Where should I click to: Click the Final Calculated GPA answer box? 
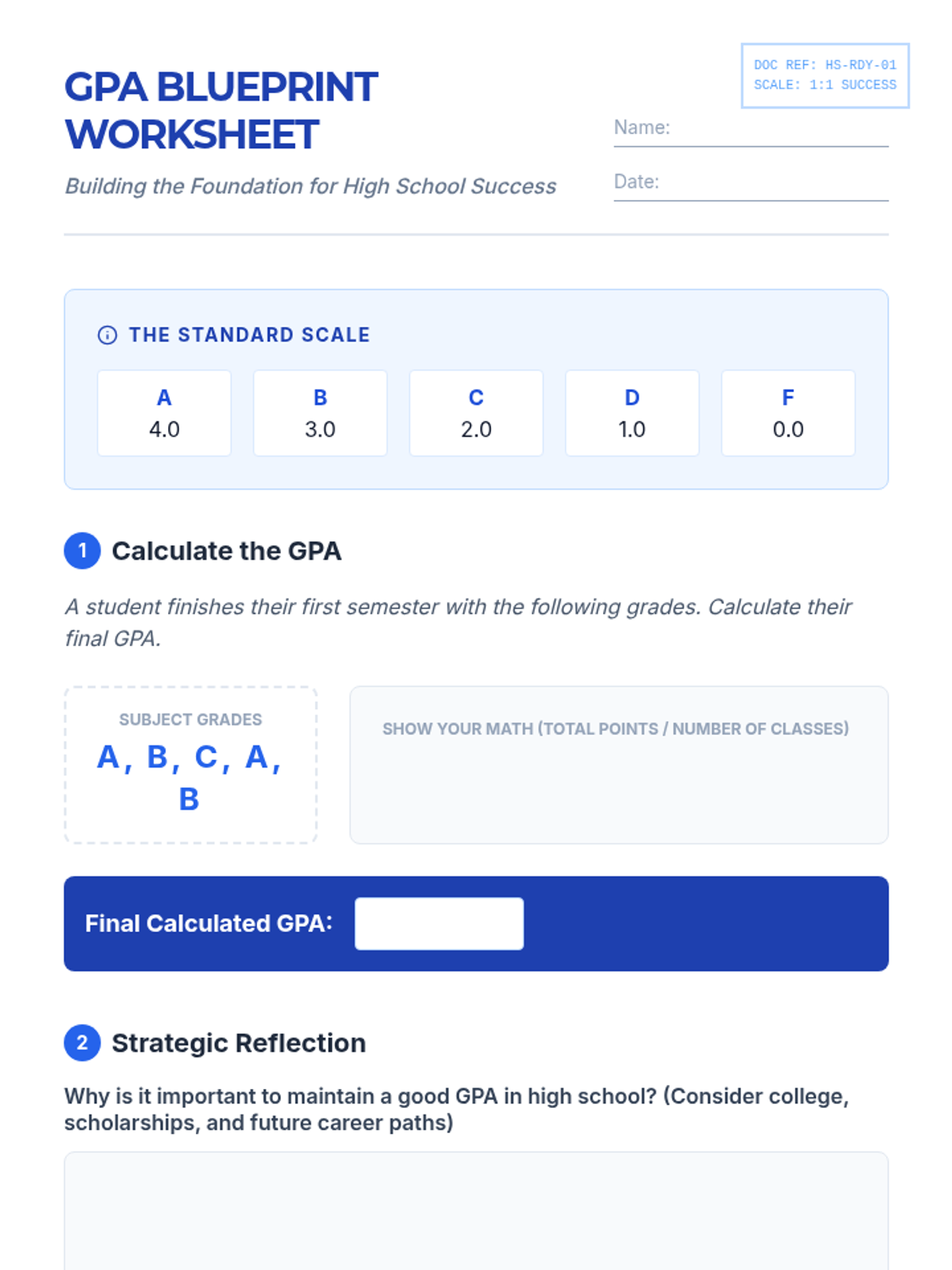(439, 924)
